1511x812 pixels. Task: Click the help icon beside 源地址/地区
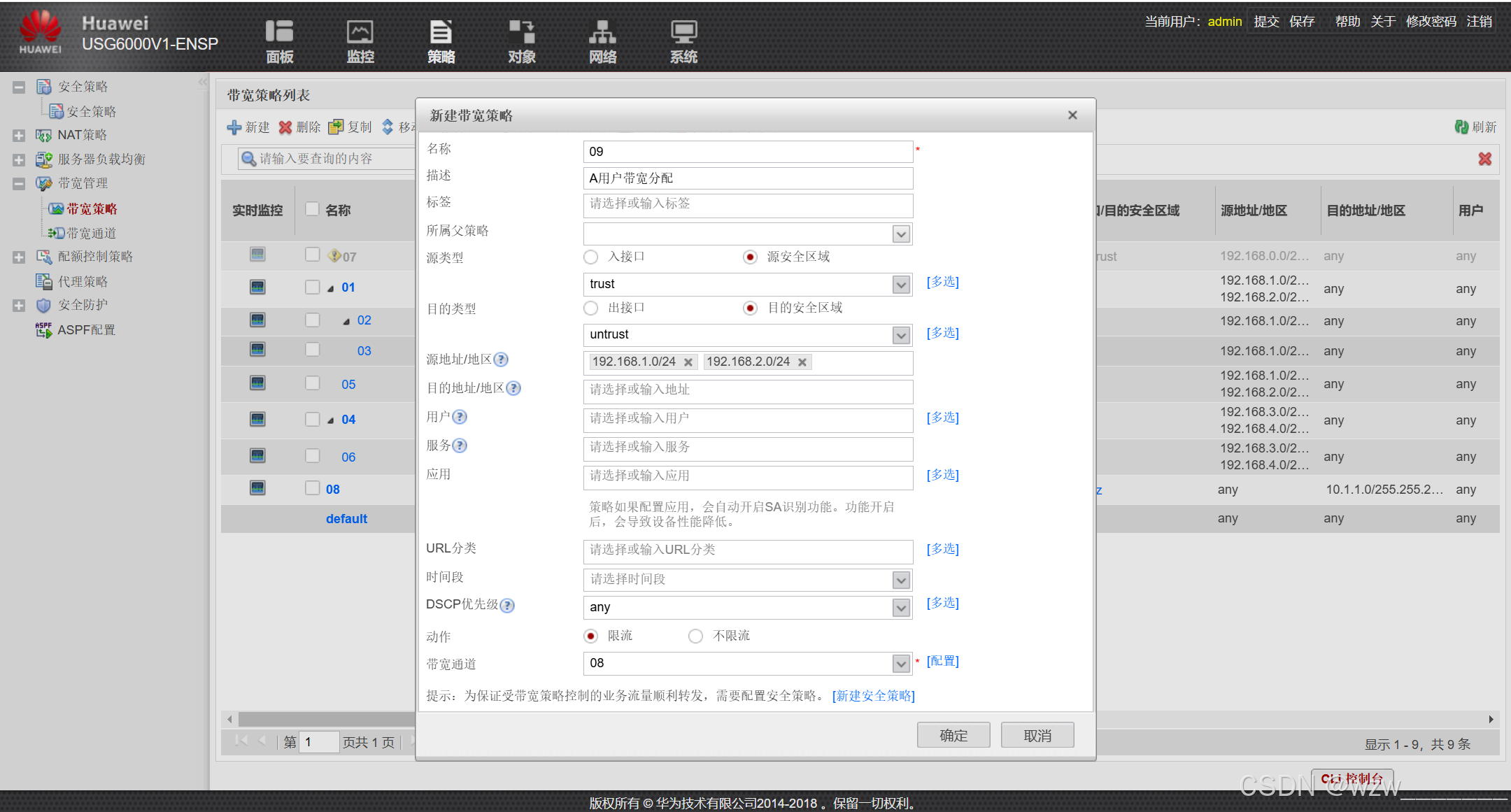tap(501, 359)
